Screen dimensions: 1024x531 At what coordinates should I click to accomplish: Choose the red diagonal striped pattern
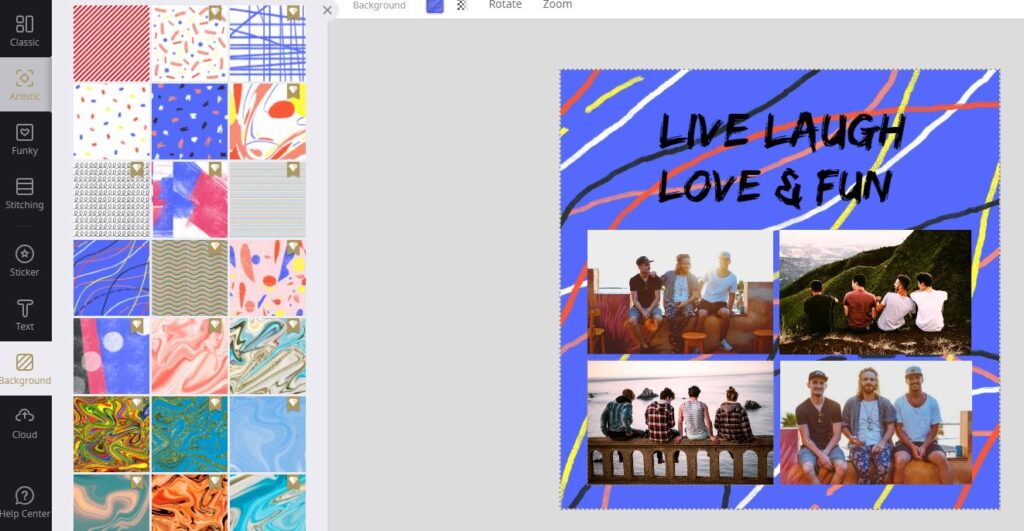[x=111, y=42]
